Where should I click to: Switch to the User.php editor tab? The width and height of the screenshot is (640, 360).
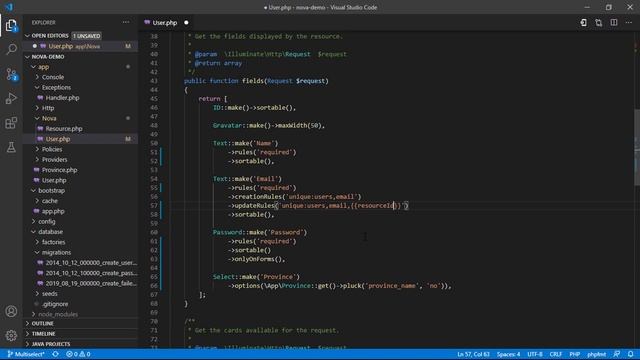[166, 23]
